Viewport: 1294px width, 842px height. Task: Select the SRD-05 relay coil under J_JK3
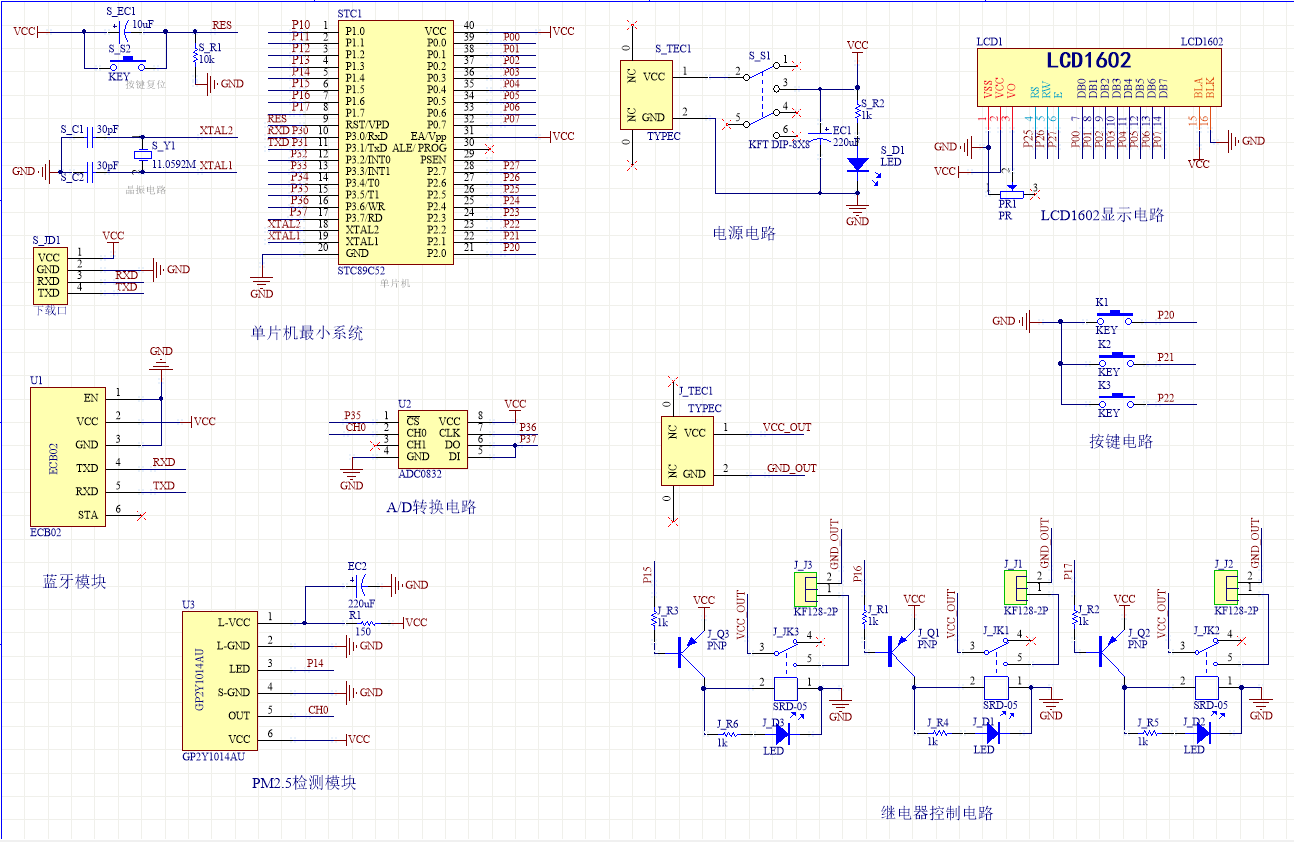click(787, 687)
